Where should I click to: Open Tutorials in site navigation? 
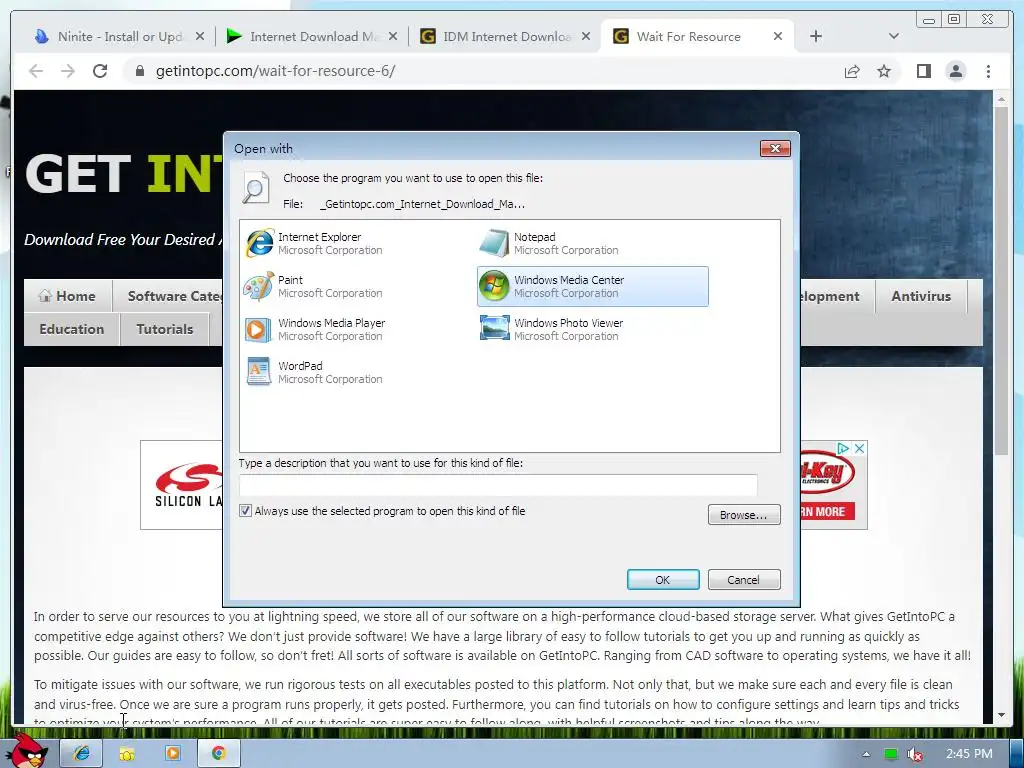coord(165,328)
